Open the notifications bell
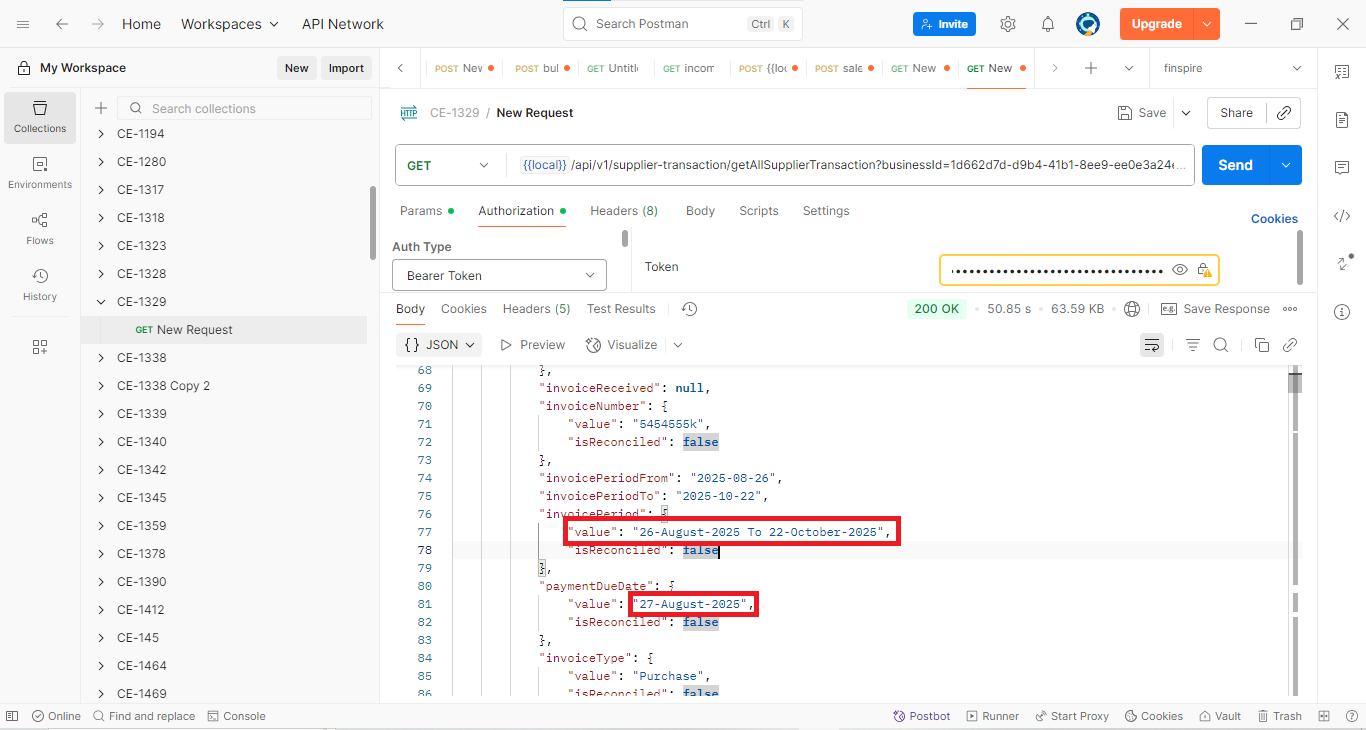1366x730 pixels. (1048, 24)
